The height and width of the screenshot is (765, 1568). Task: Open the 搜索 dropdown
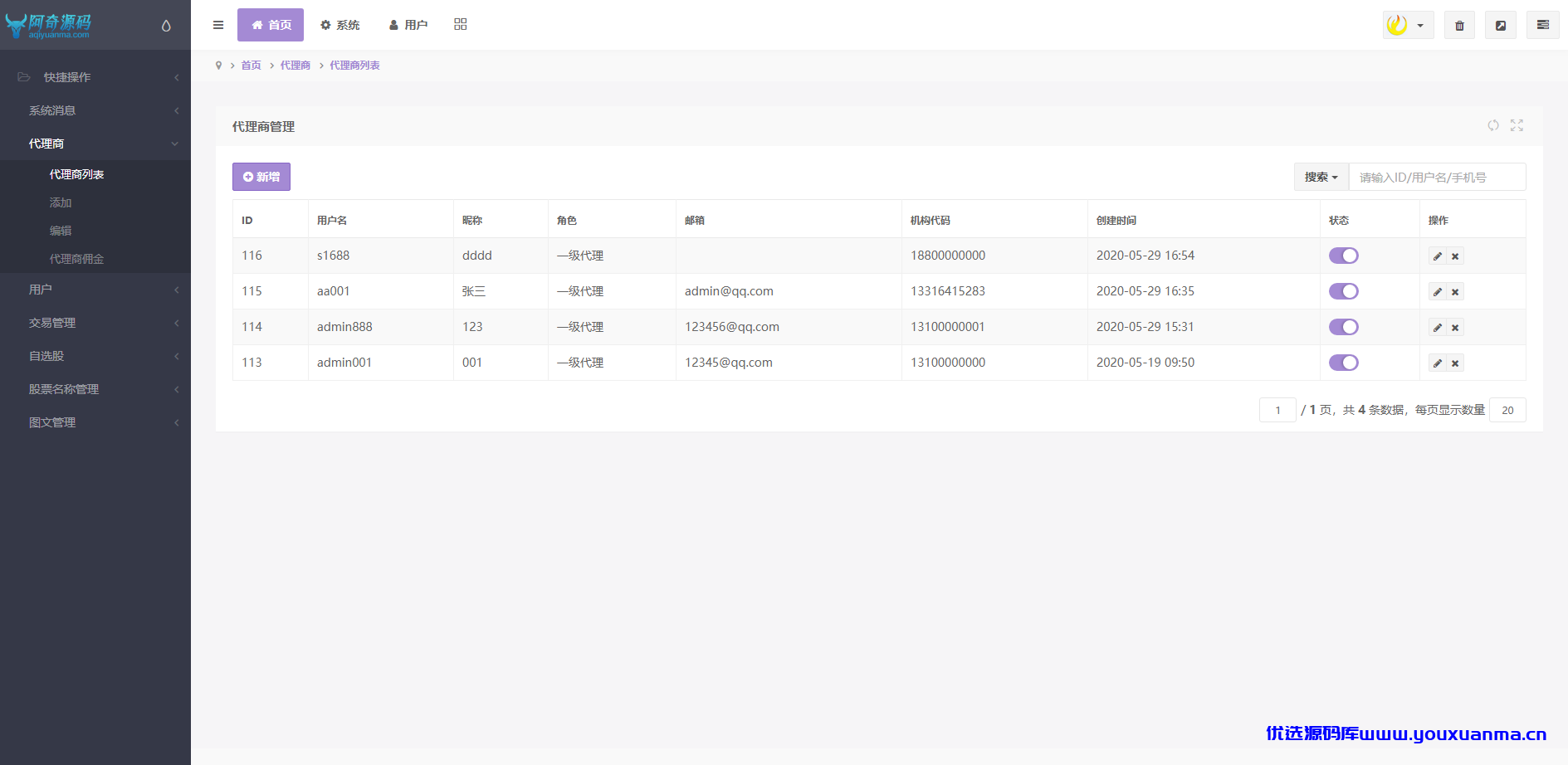[x=1321, y=177]
